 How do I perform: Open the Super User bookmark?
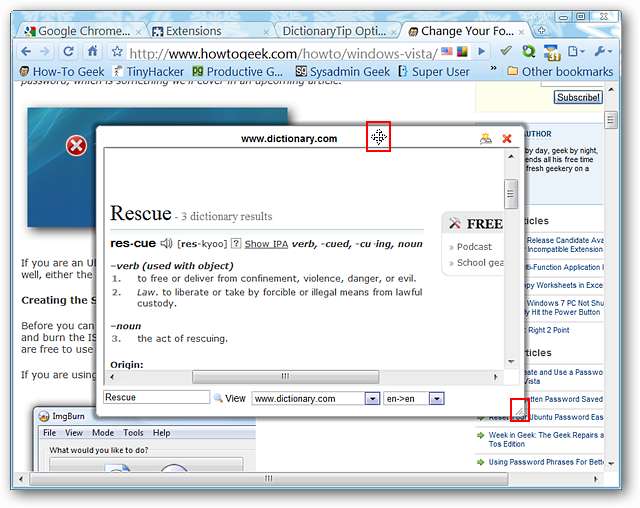[x=434, y=72]
